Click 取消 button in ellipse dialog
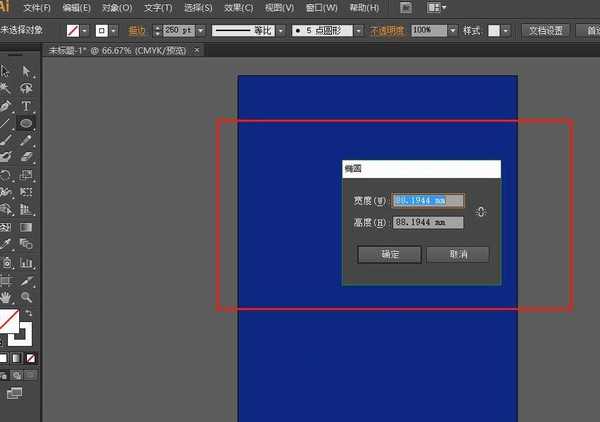The height and width of the screenshot is (422, 600). tap(458, 254)
